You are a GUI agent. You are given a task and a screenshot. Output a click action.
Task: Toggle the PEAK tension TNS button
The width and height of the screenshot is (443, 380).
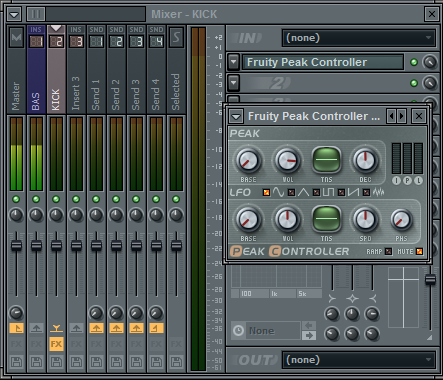(x=326, y=160)
